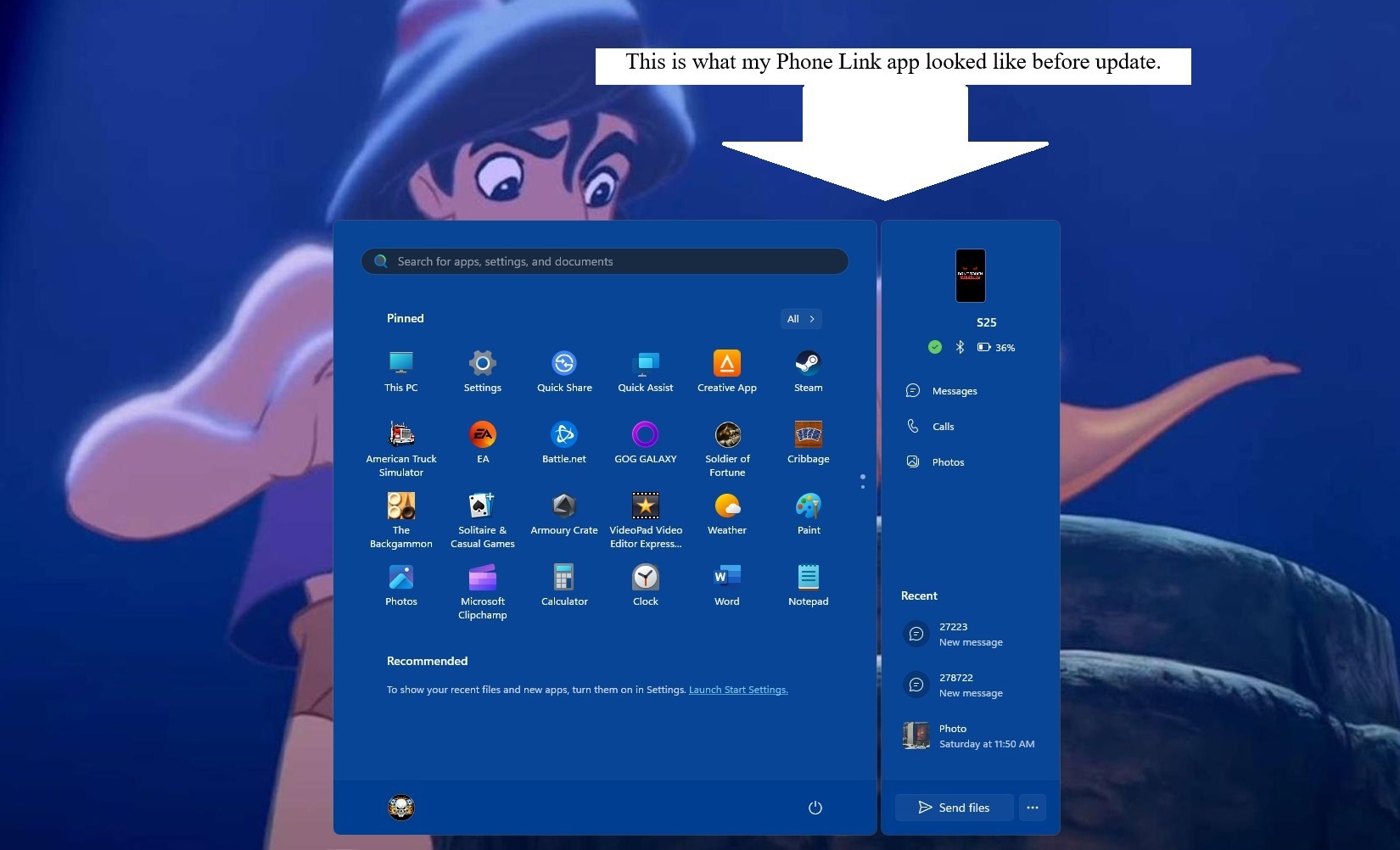Expand All pinned apps list
Screen dimensions: 1400x850
(801, 319)
